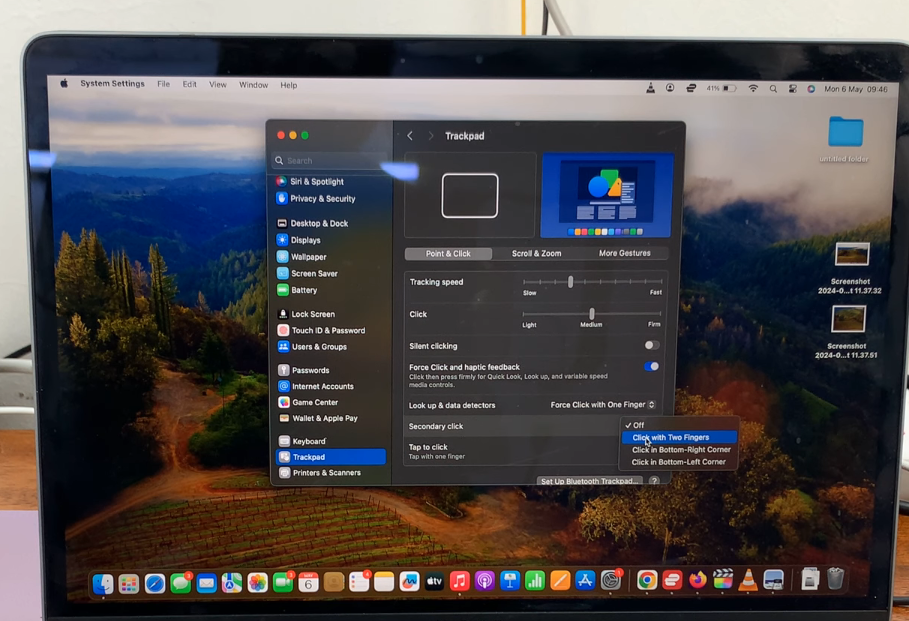Select Passwords in the sidebar

click(310, 370)
